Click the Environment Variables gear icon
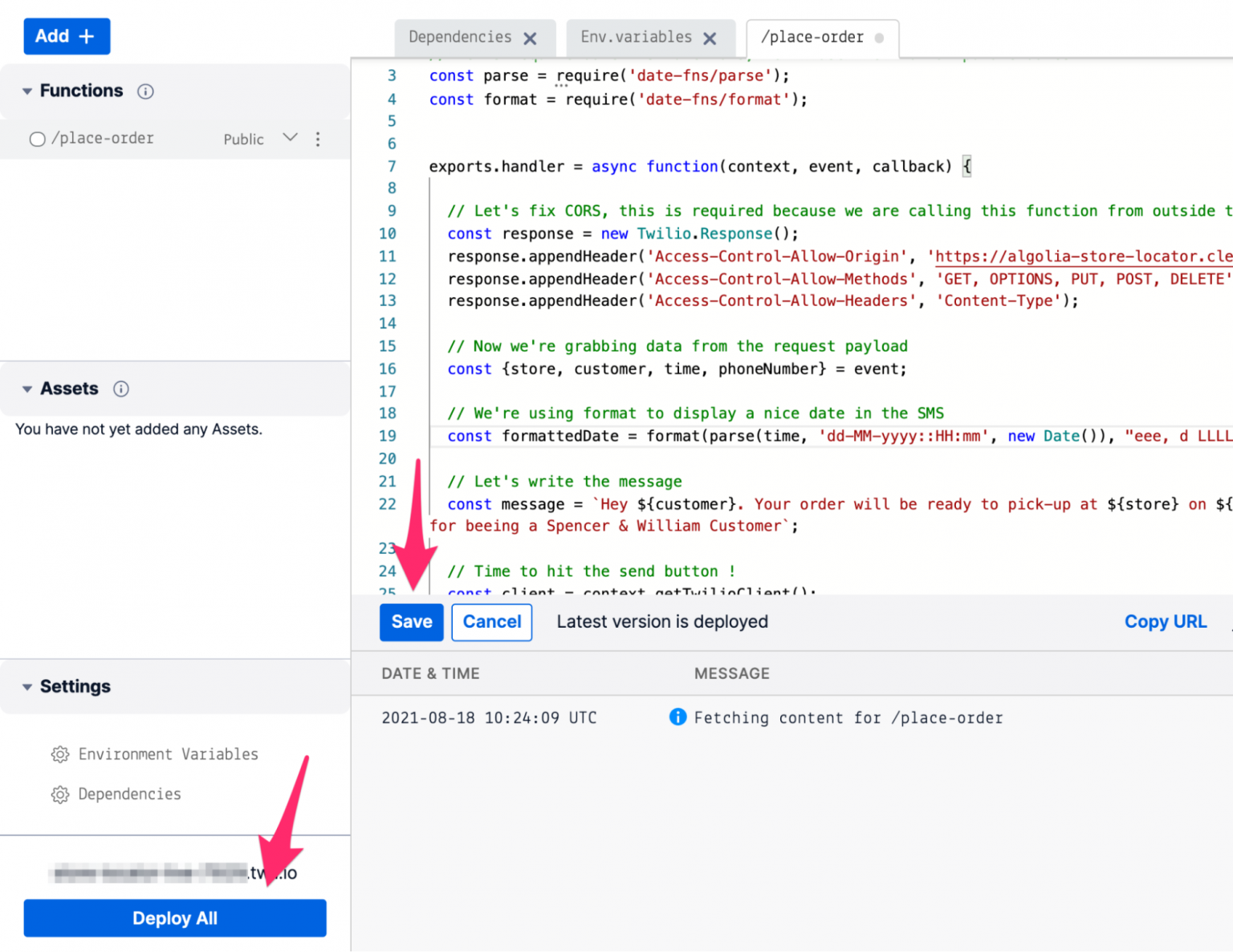This screenshot has height=952, width=1233. coord(60,755)
